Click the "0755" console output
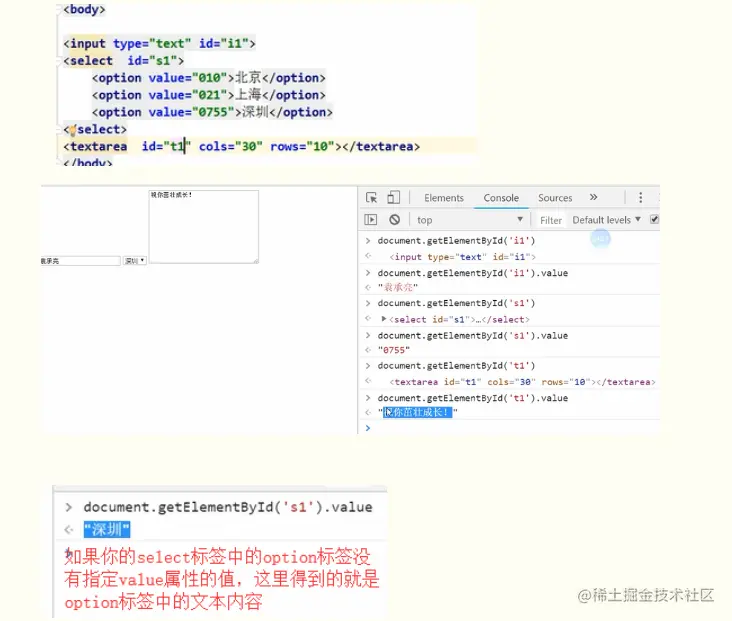The width and height of the screenshot is (732, 621). [394, 350]
